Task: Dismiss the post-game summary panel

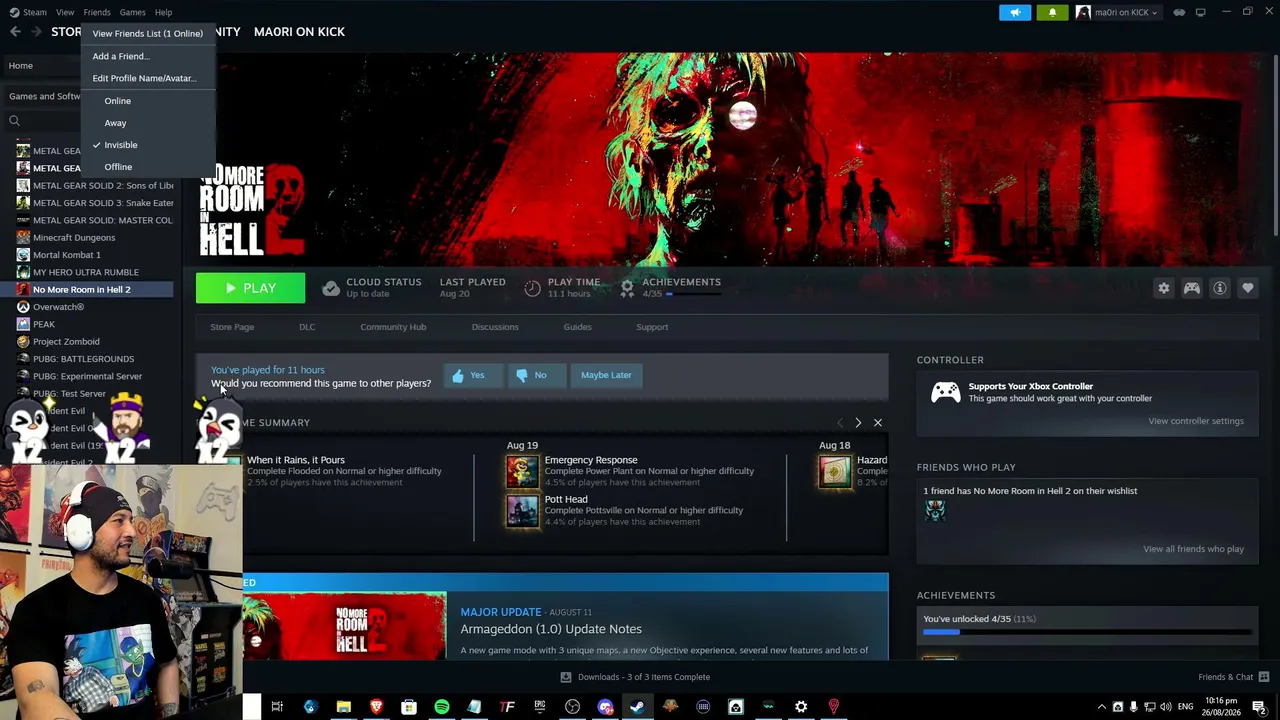Action: [878, 423]
